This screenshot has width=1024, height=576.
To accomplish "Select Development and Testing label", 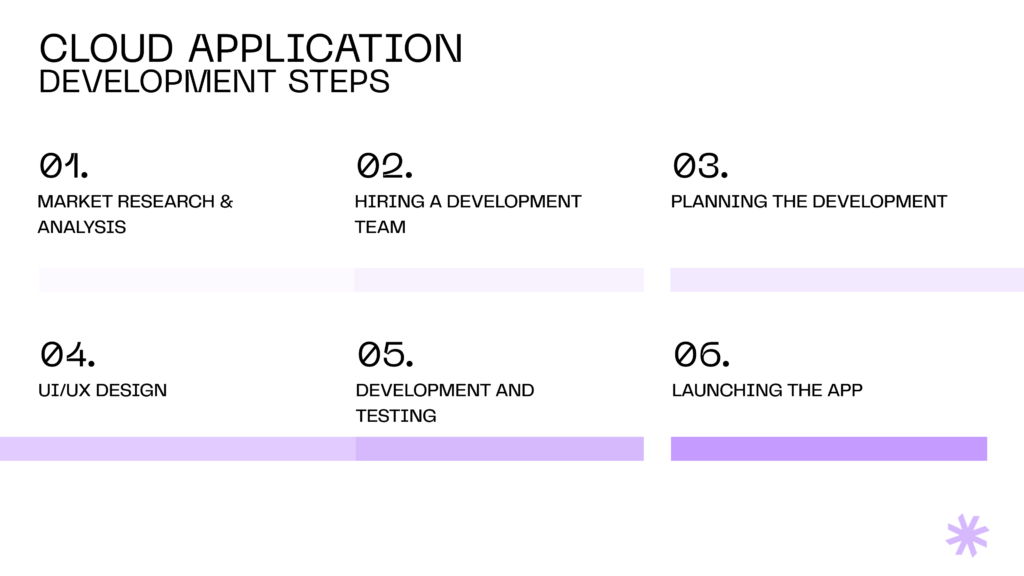I will click(x=445, y=403).
